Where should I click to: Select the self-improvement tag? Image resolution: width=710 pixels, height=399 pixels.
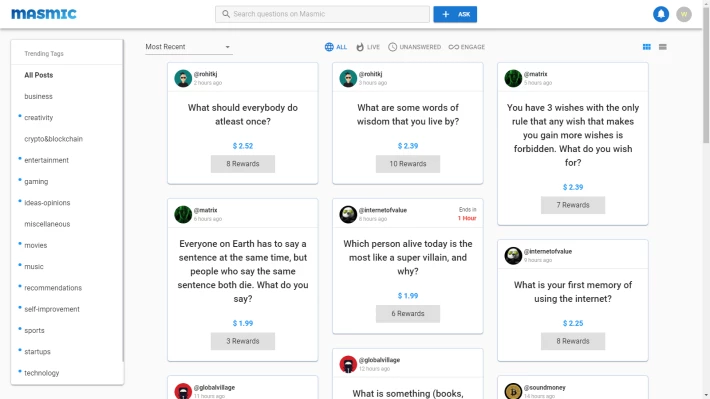(52, 309)
